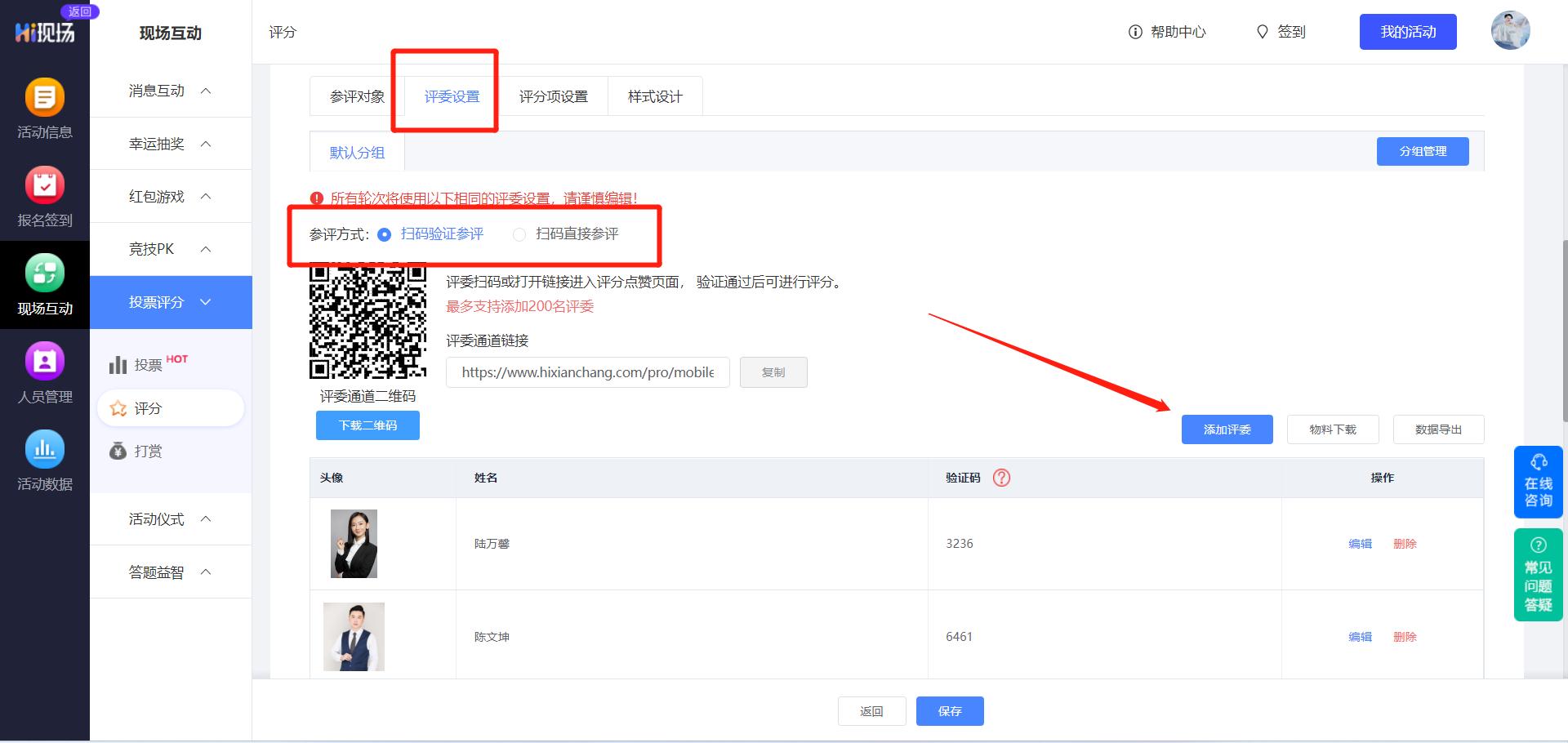Open 在线咨询 floating support
The image size is (1568, 743).
[1538, 482]
